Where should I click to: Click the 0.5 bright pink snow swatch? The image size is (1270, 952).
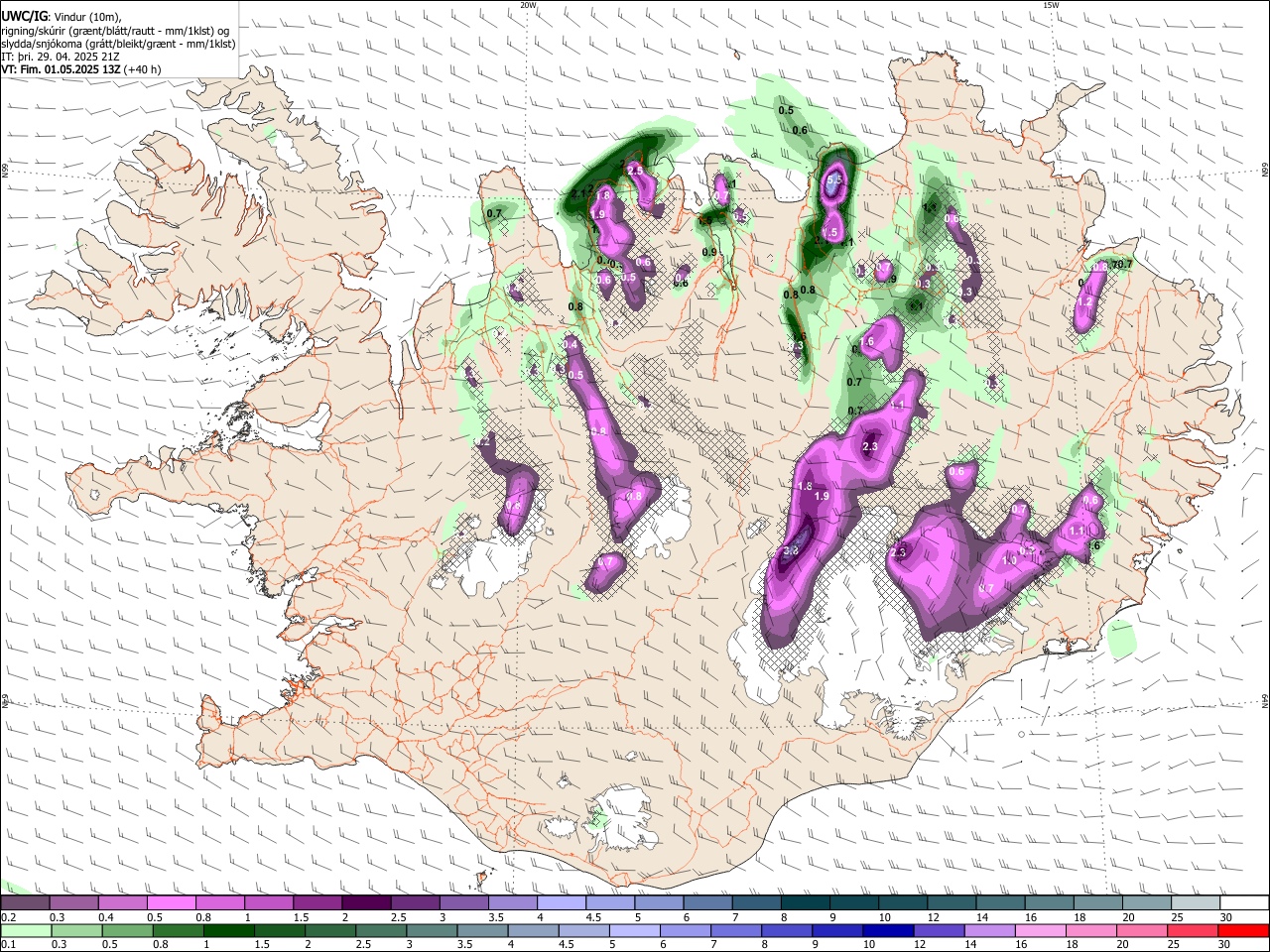pyautogui.click(x=172, y=903)
